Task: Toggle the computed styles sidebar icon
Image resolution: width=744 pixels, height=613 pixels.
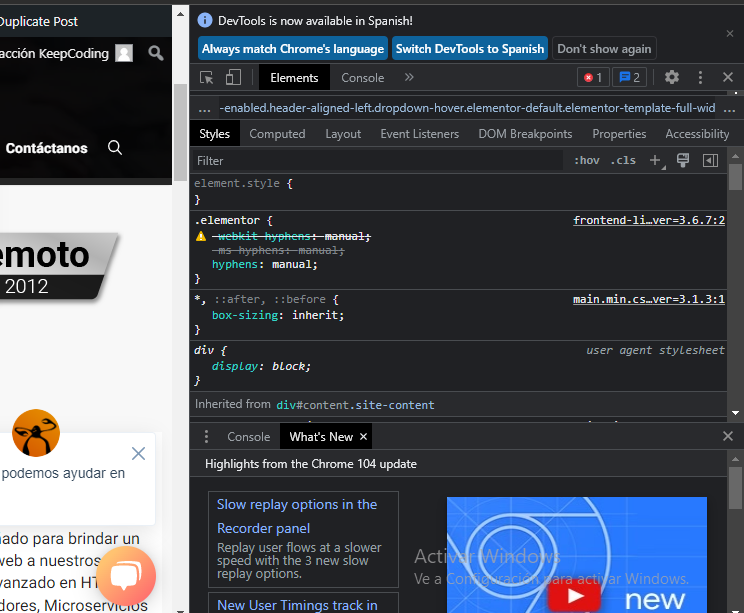Action: point(710,160)
